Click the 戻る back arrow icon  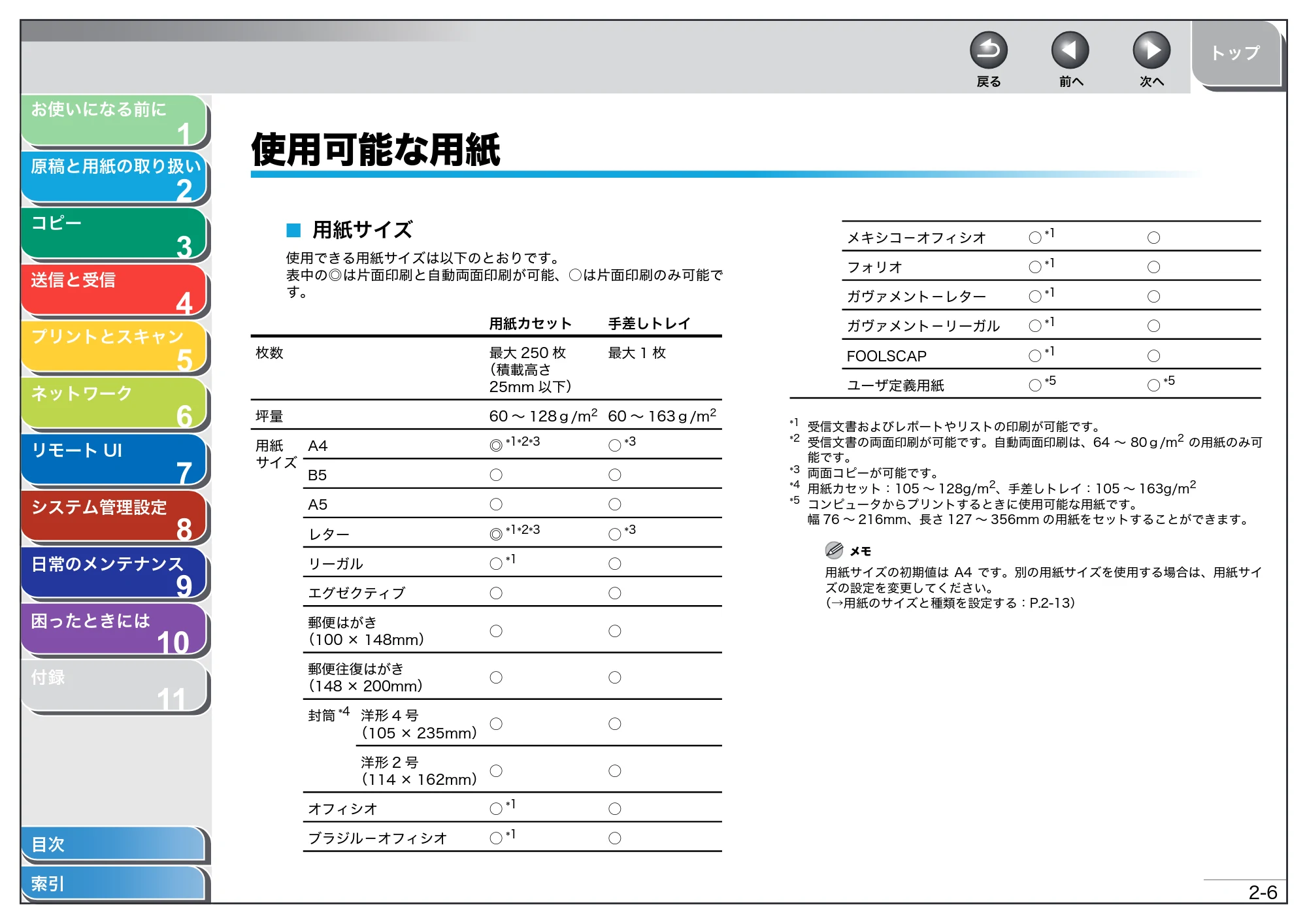988,50
